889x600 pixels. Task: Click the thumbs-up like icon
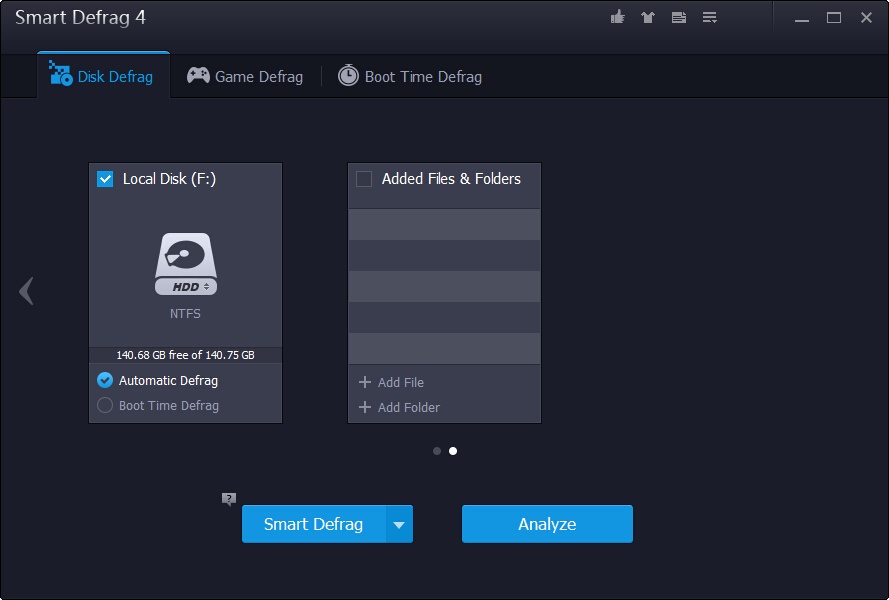pos(617,17)
